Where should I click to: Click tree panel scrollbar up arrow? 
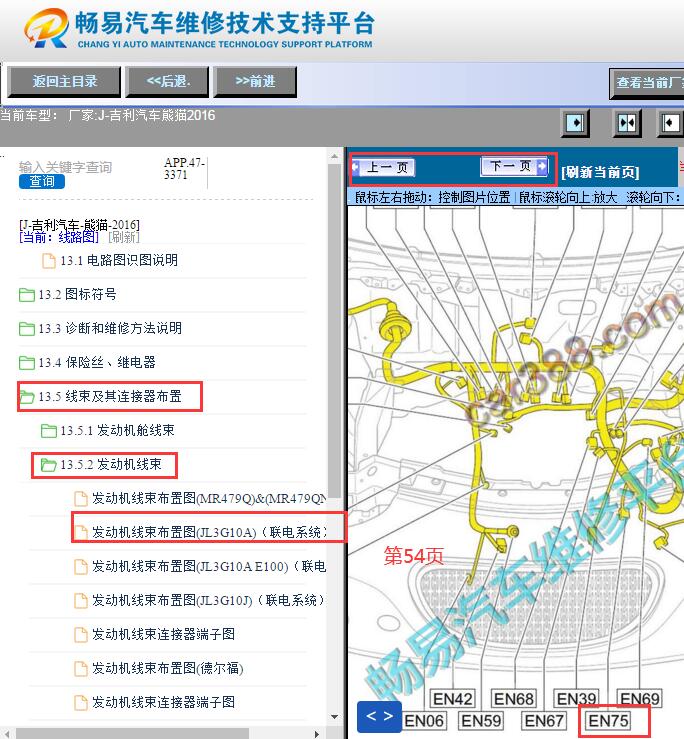coord(335,156)
